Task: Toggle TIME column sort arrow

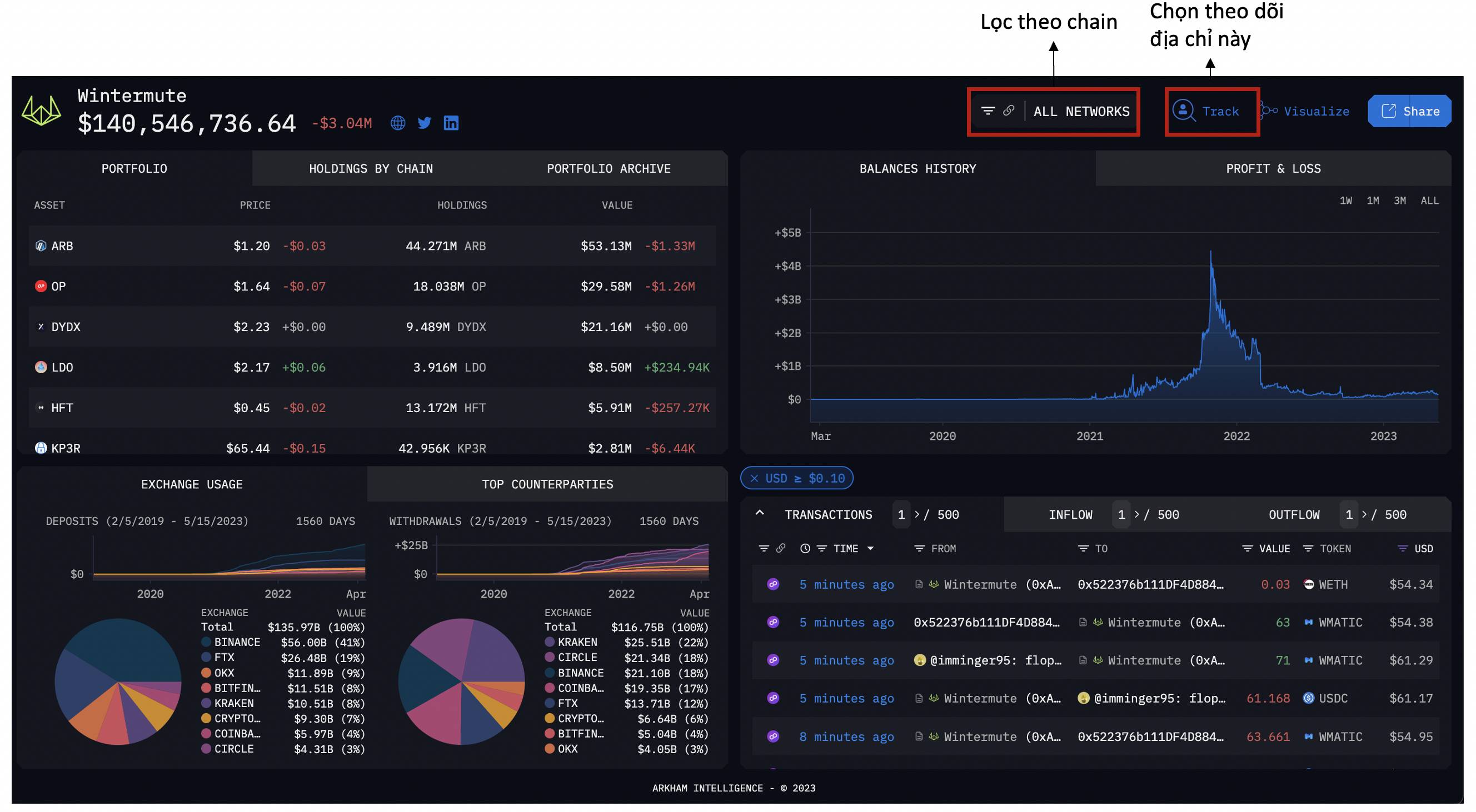Action: 870,549
